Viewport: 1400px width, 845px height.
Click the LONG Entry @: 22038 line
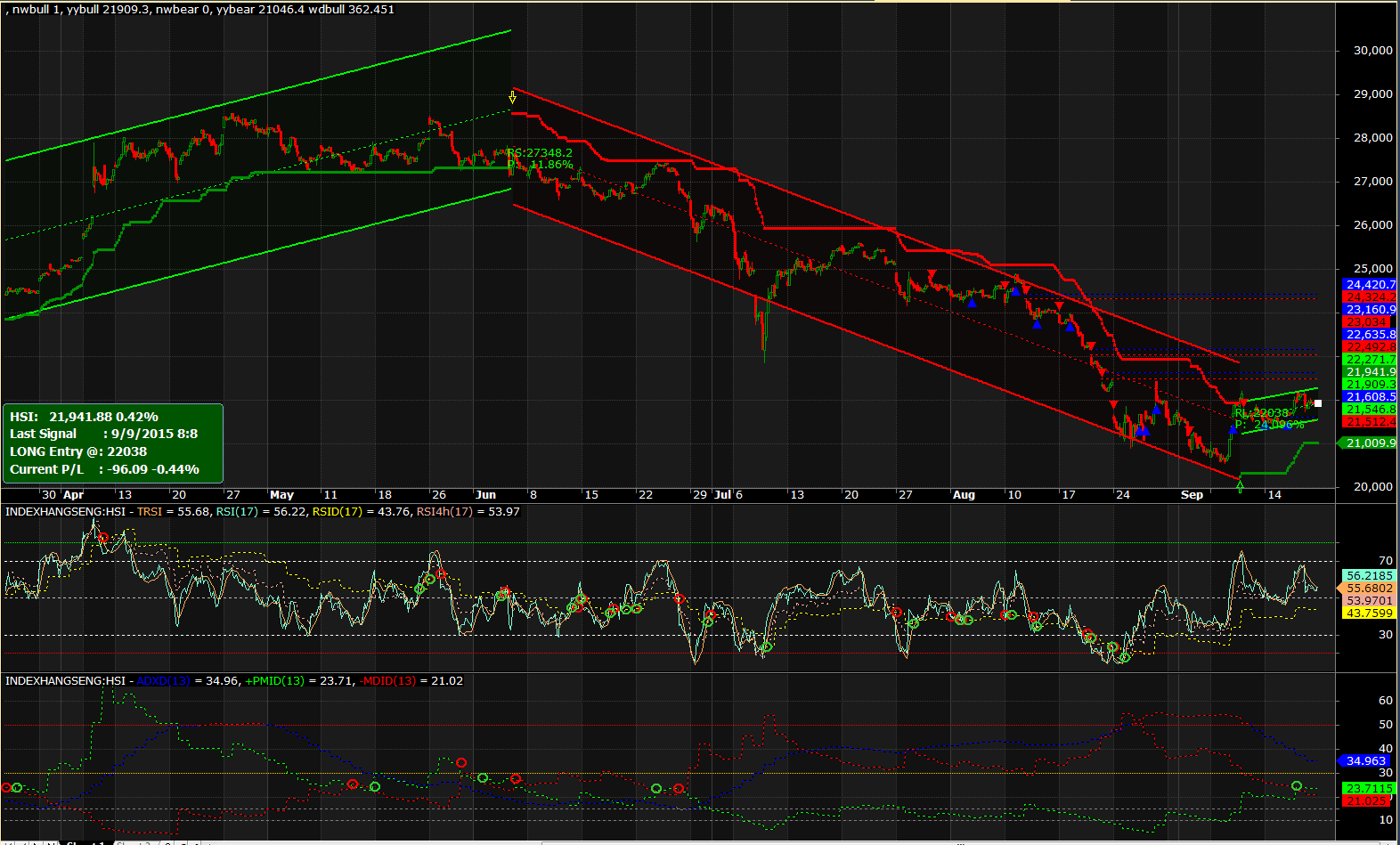pos(78,451)
